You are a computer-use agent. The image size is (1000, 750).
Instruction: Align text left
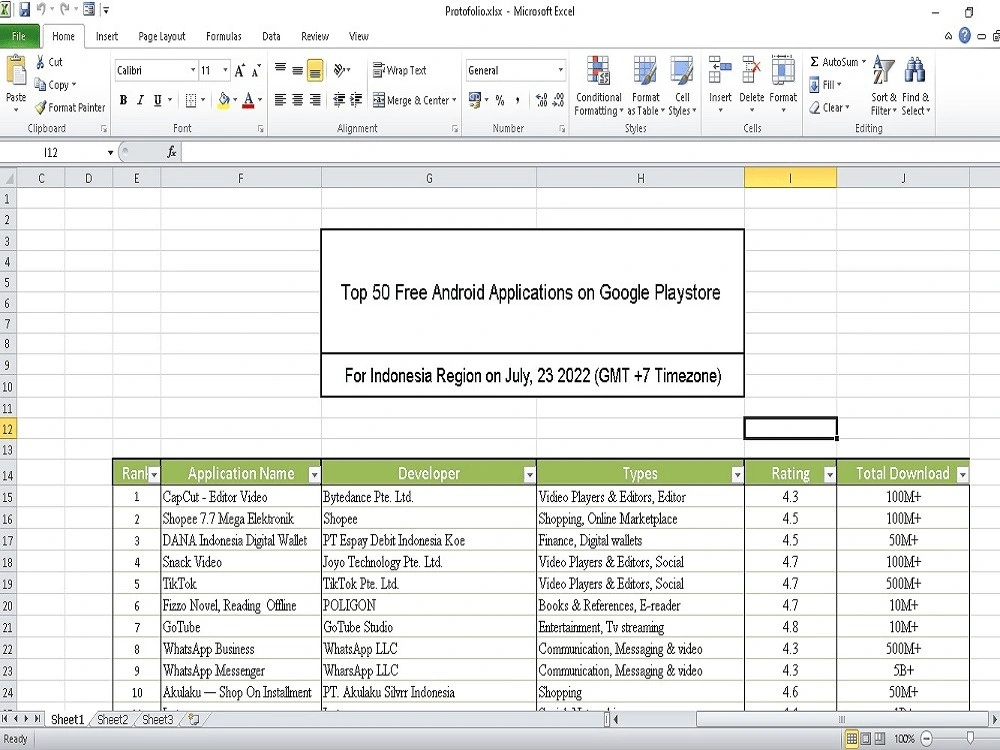[280, 100]
